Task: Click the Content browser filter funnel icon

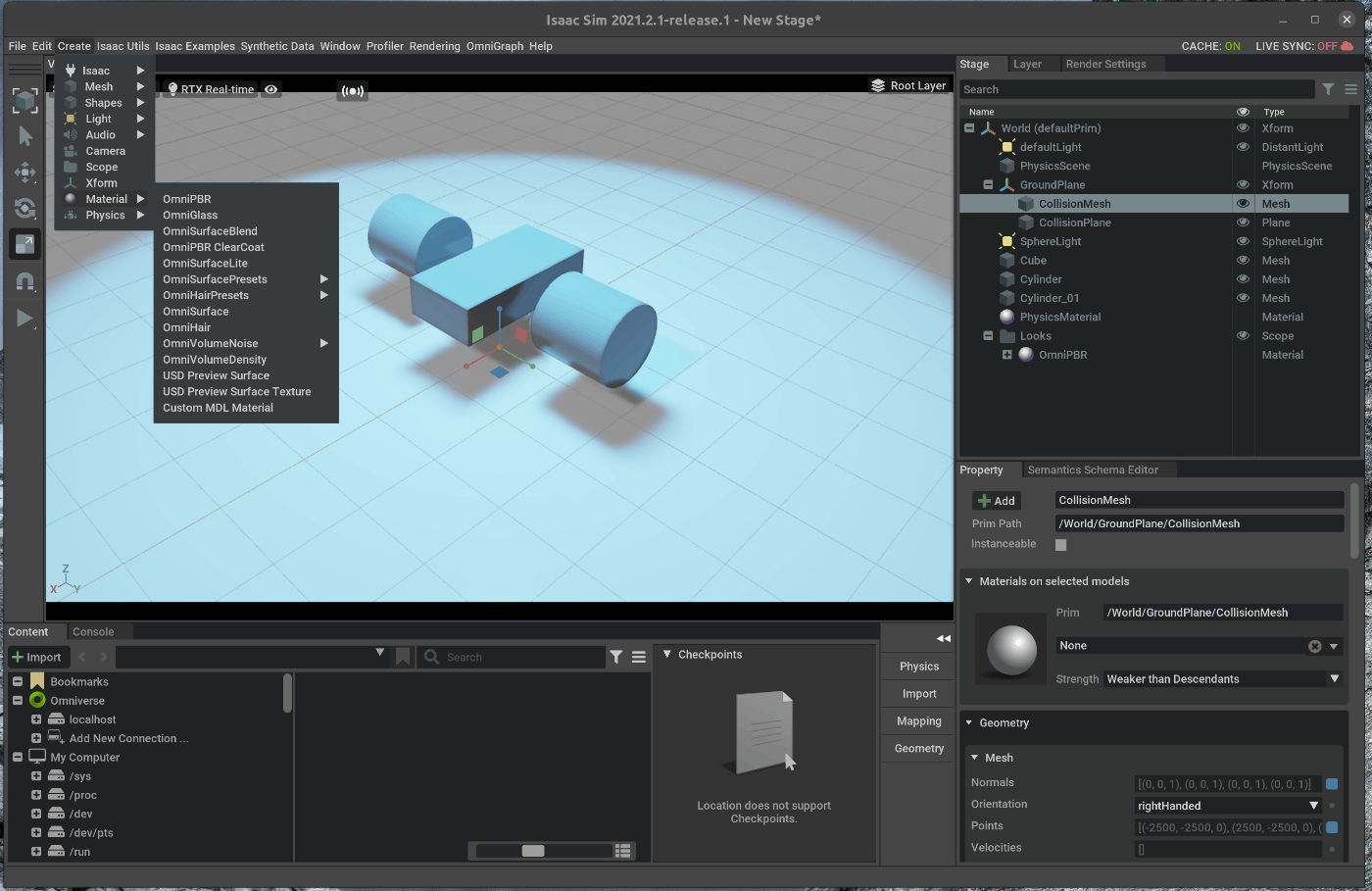Action: (616, 658)
